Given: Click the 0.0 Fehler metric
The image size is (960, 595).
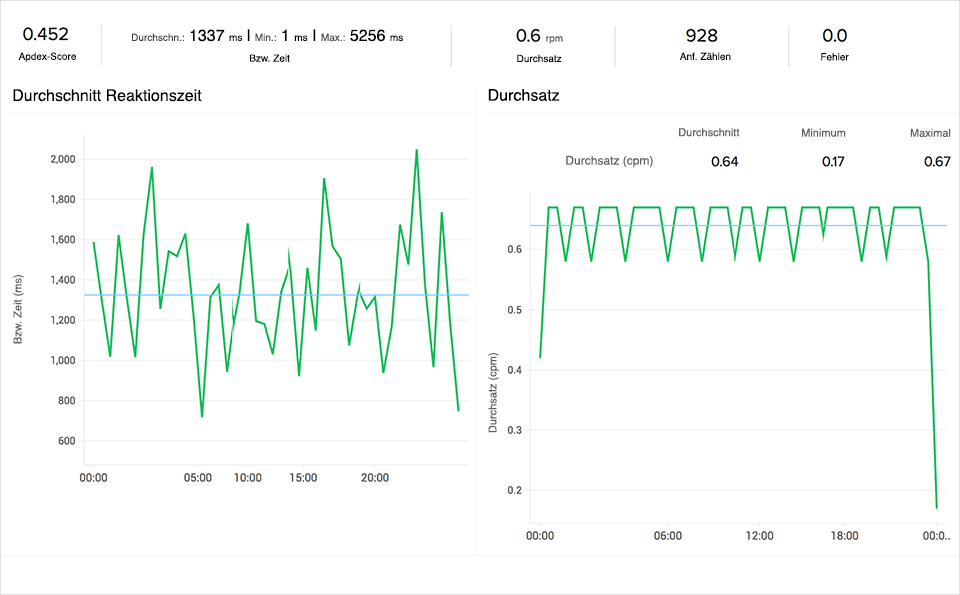Looking at the screenshot, I should coord(834,36).
